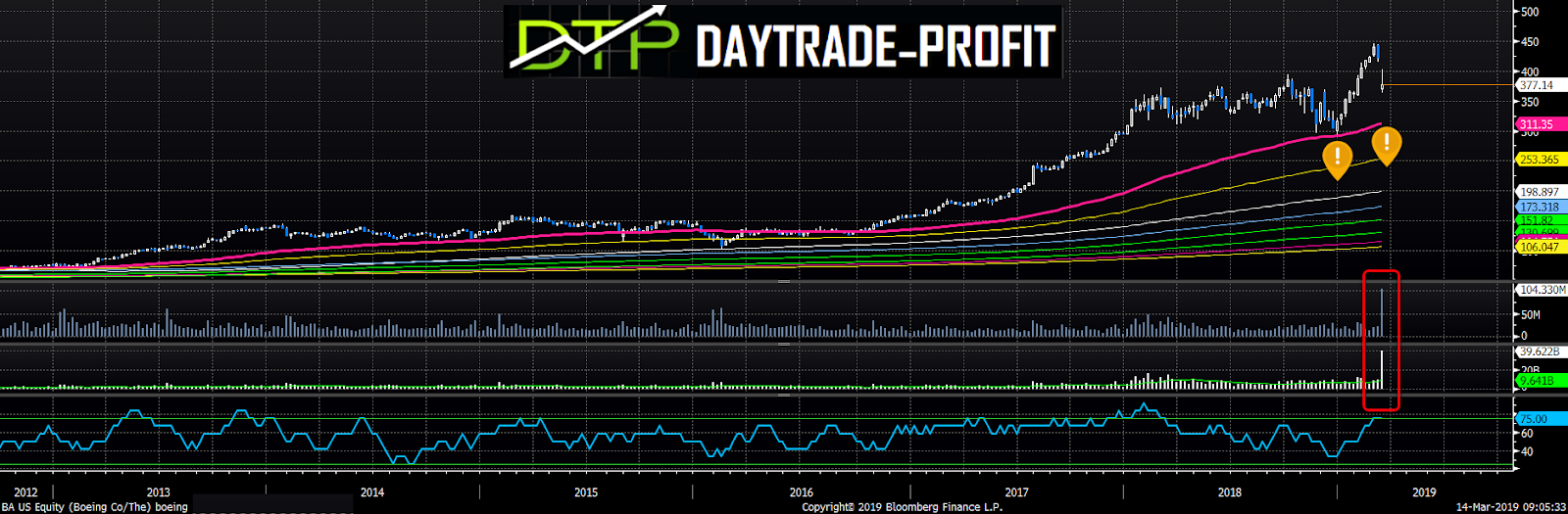Select the yellow 253.365 moving average label
The width and height of the screenshot is (1568, 514).
pos(1541,160)
